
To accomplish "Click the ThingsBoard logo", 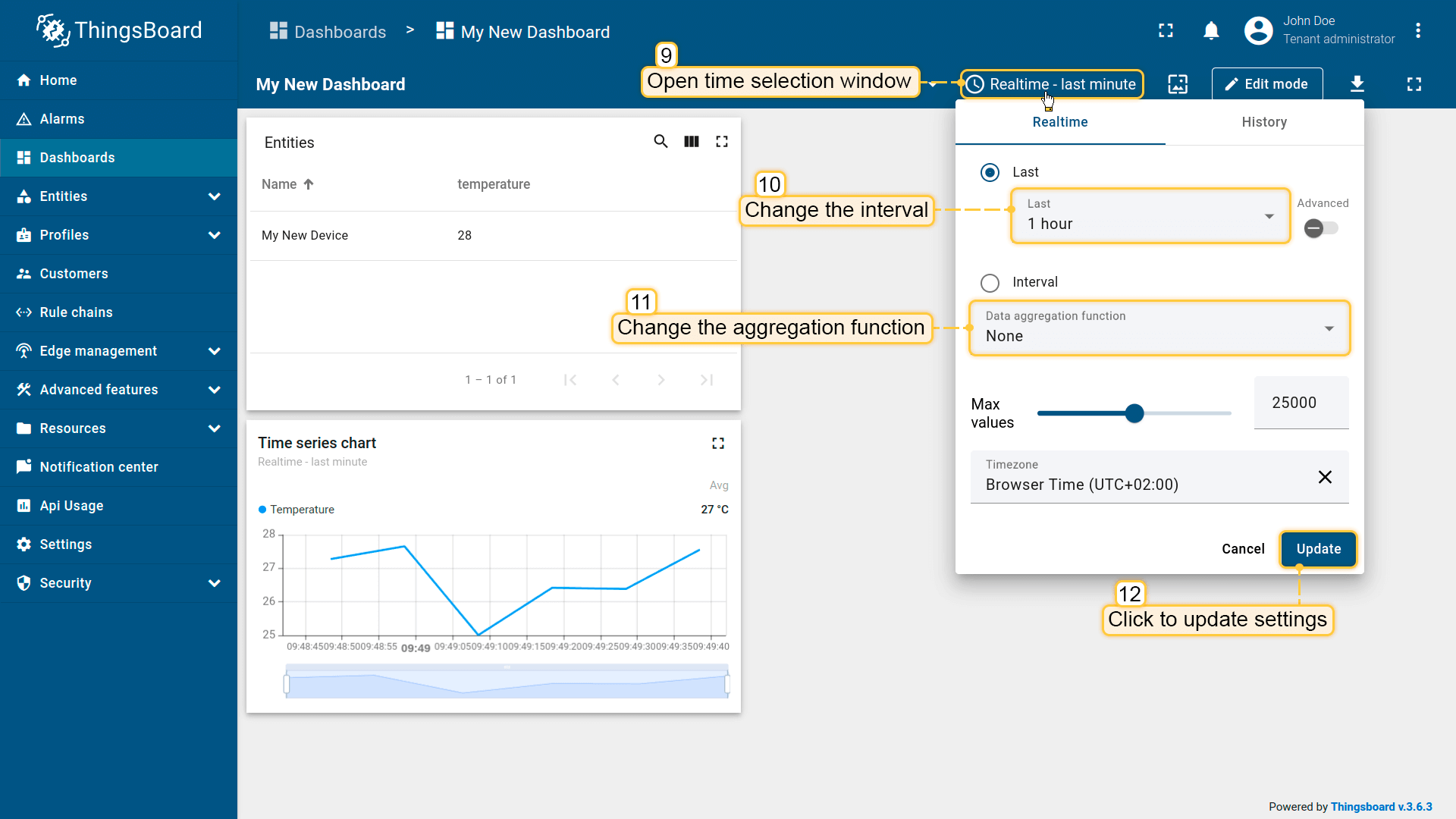I will (x=119, y=30).
